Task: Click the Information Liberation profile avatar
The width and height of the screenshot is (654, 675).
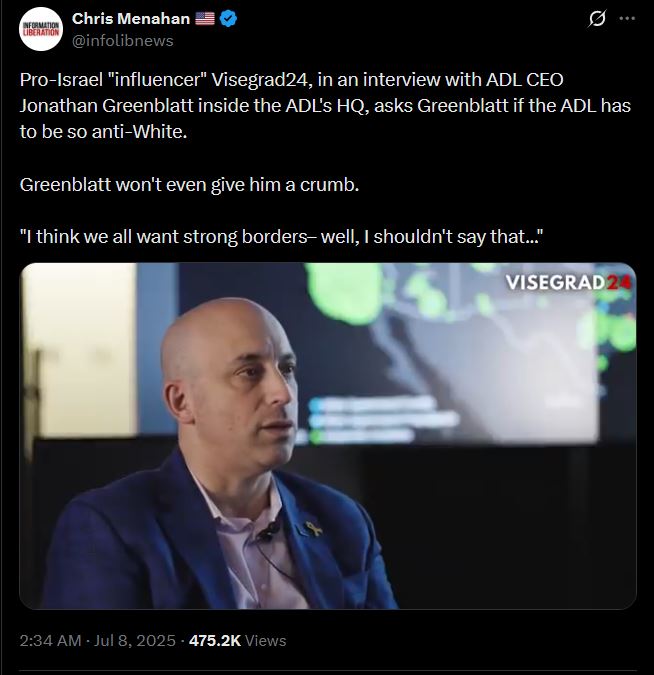Action: pos(41,29)
